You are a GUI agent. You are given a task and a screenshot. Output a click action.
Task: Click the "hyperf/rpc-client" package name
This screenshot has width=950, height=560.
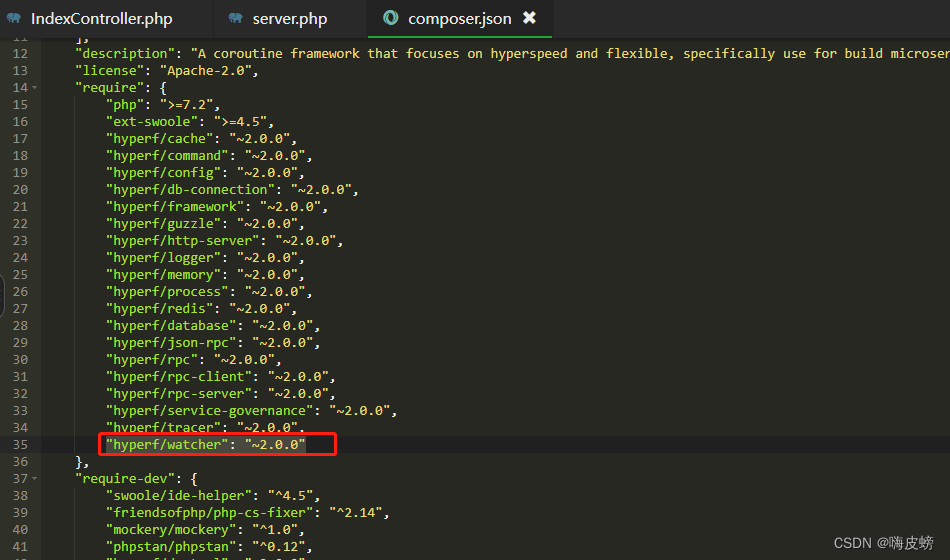(x=179, y=376)
